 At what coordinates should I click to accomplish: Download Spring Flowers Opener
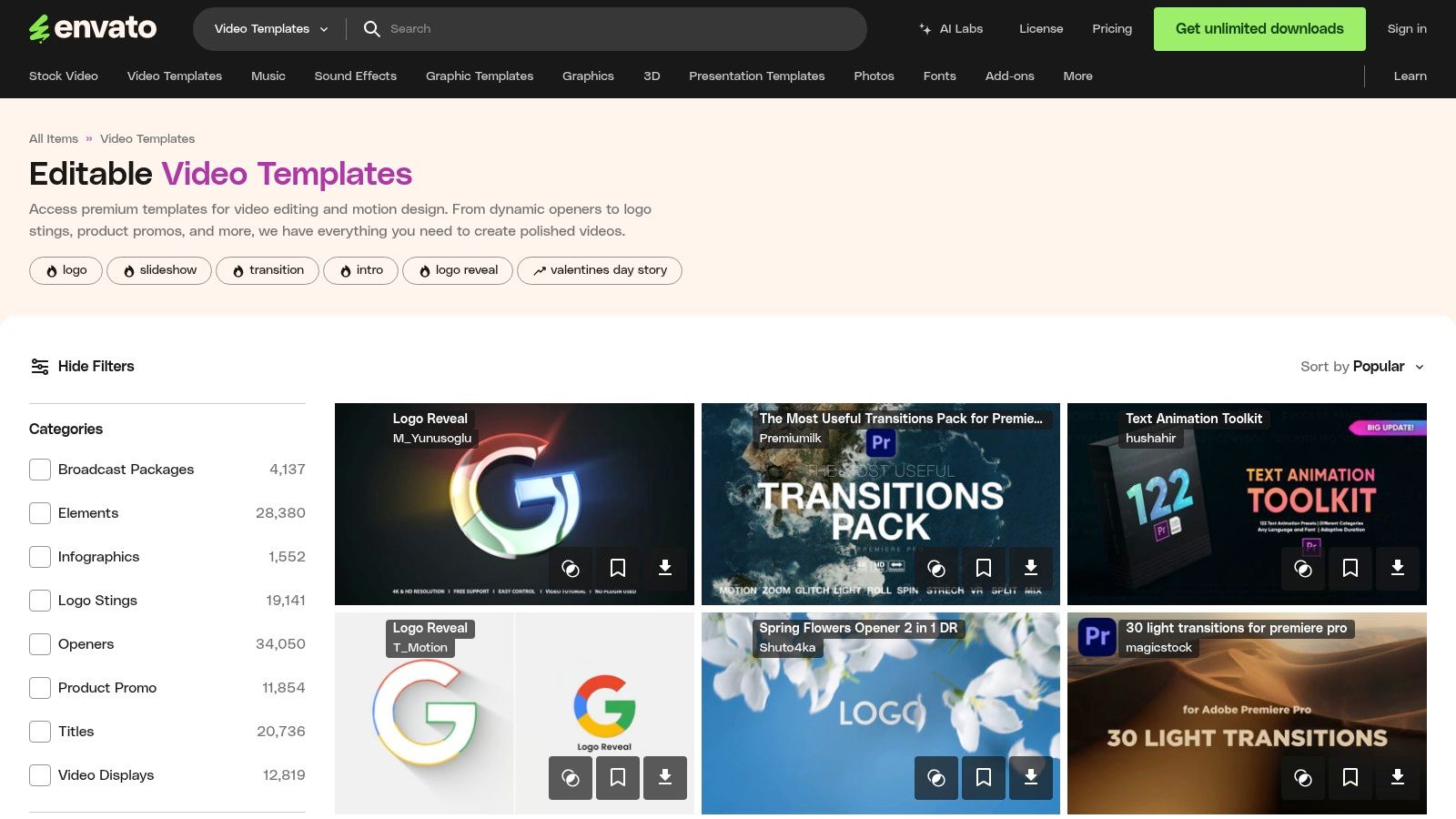point(1031,778)
